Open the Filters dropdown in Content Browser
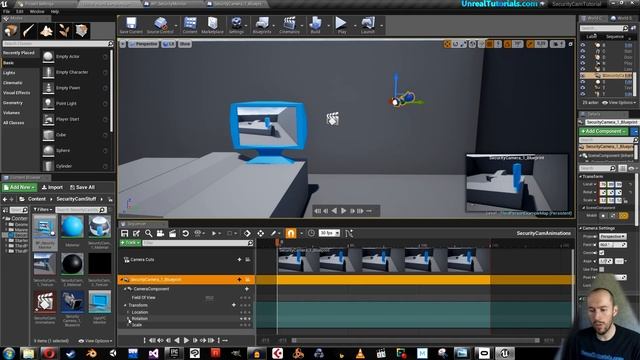Image resolution: width=640 pixels, height=360 pixels. (x=43, y=210)
